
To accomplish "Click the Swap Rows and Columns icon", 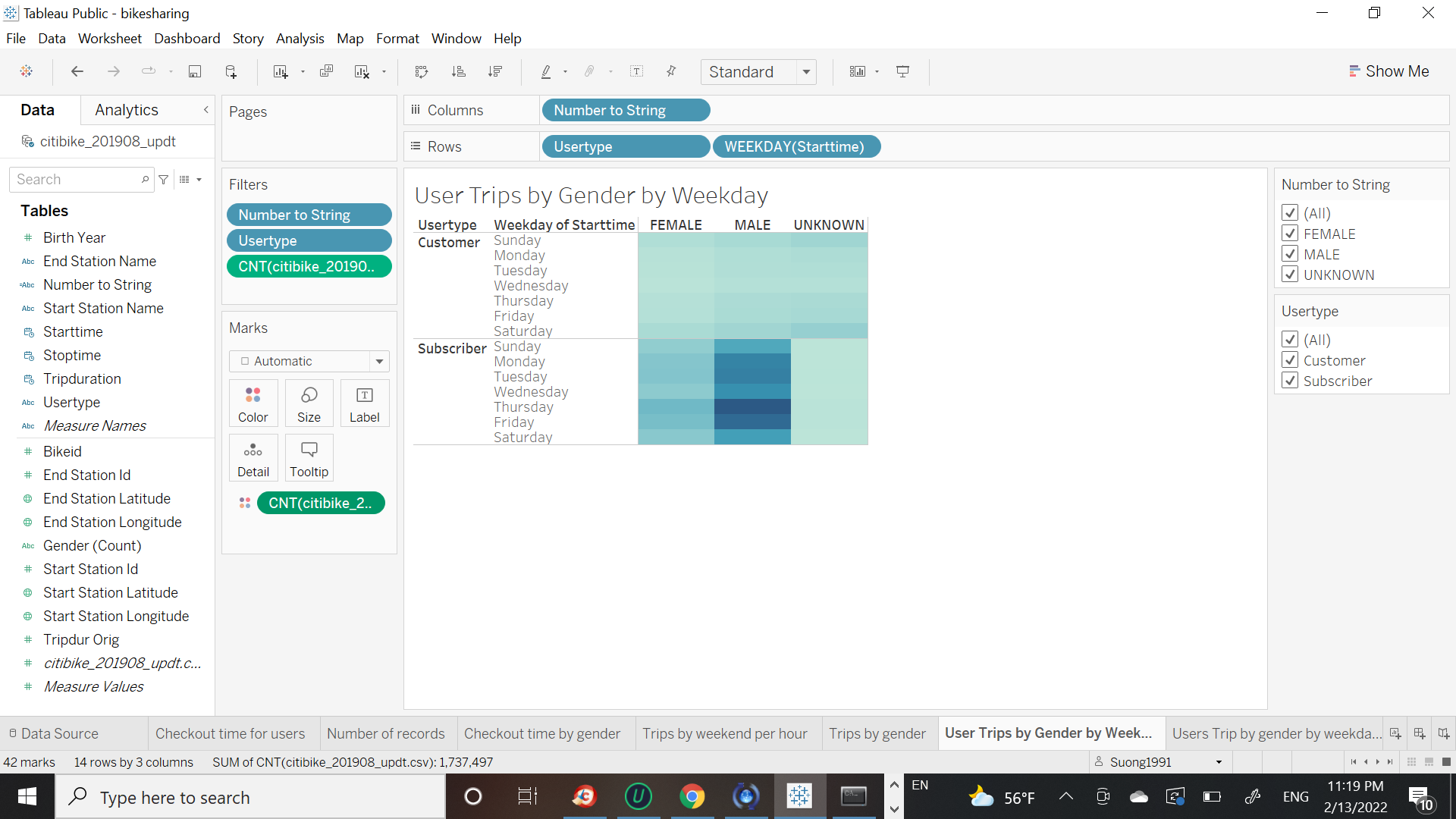I will (422, 71).
